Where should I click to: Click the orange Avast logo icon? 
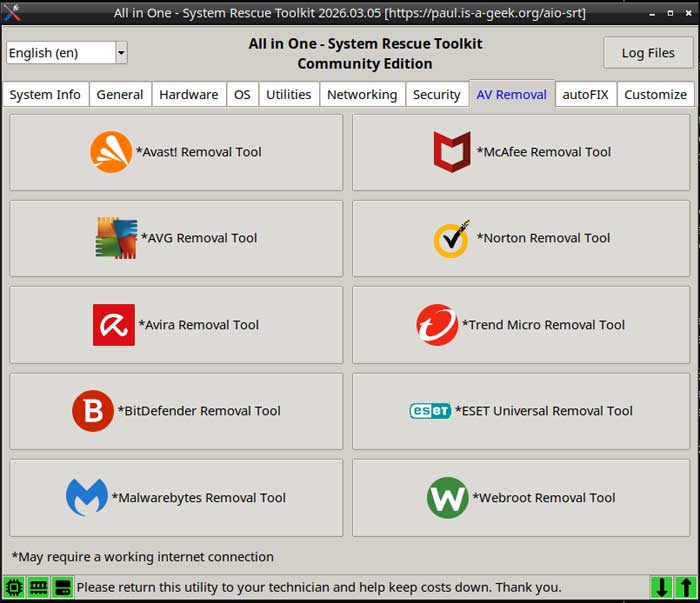(111, 152)
